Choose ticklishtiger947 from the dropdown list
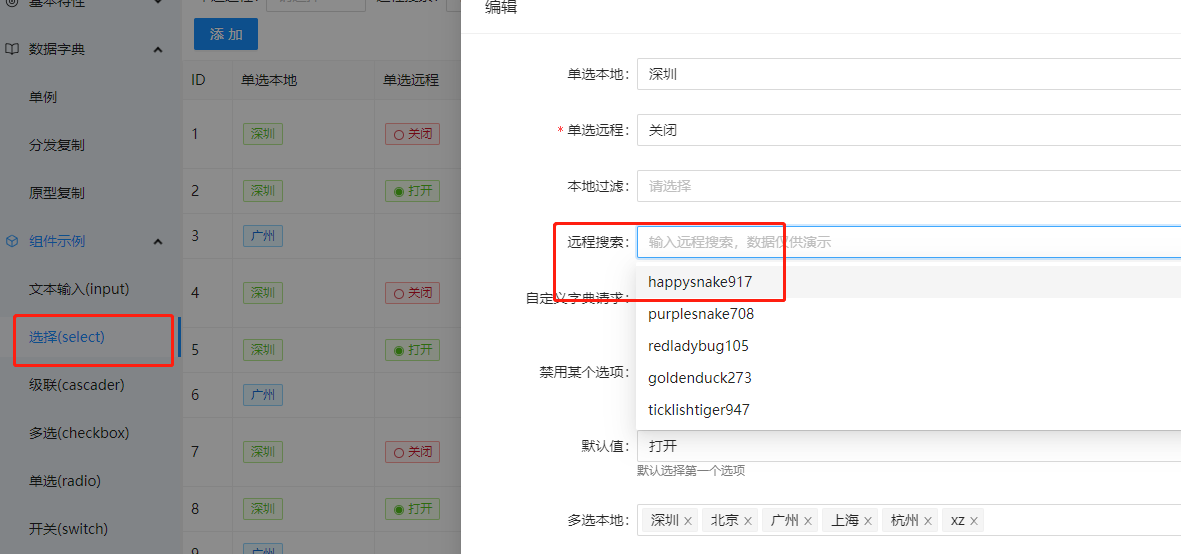 pos(908,410)
